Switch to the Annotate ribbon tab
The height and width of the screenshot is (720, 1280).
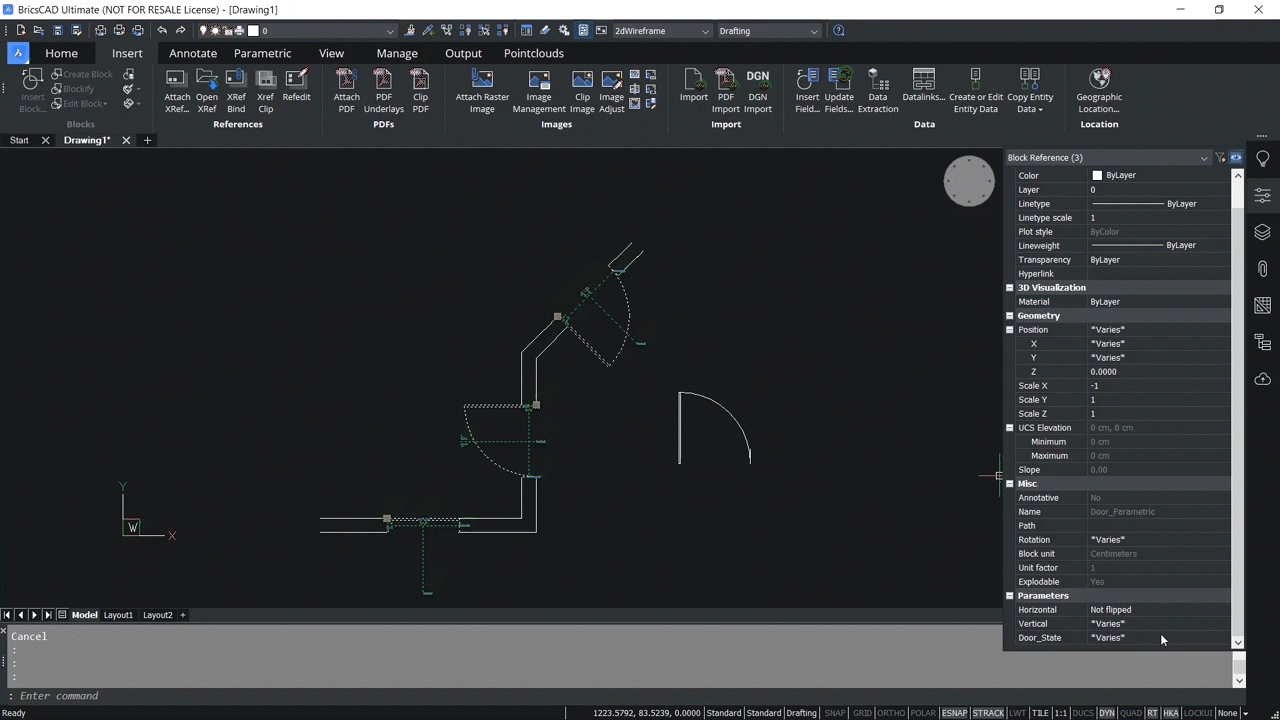(193, 53)
